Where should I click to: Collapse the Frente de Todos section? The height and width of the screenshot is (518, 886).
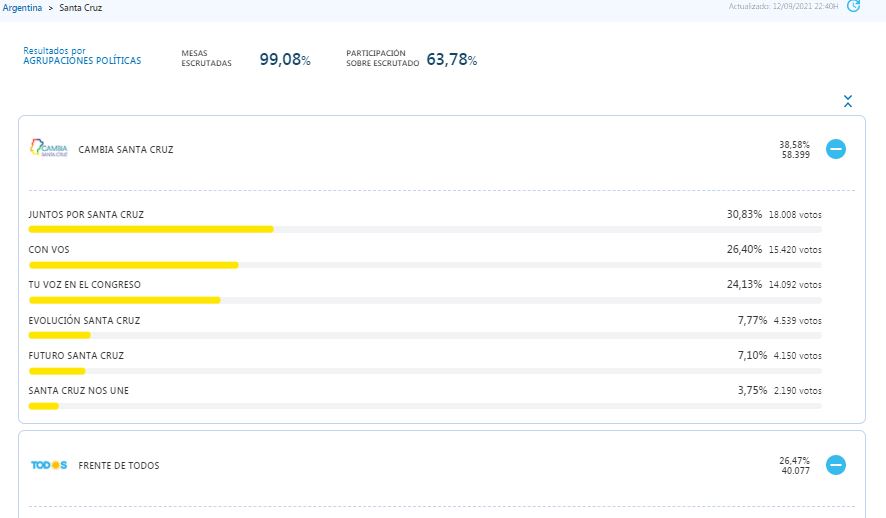[836, 465]
